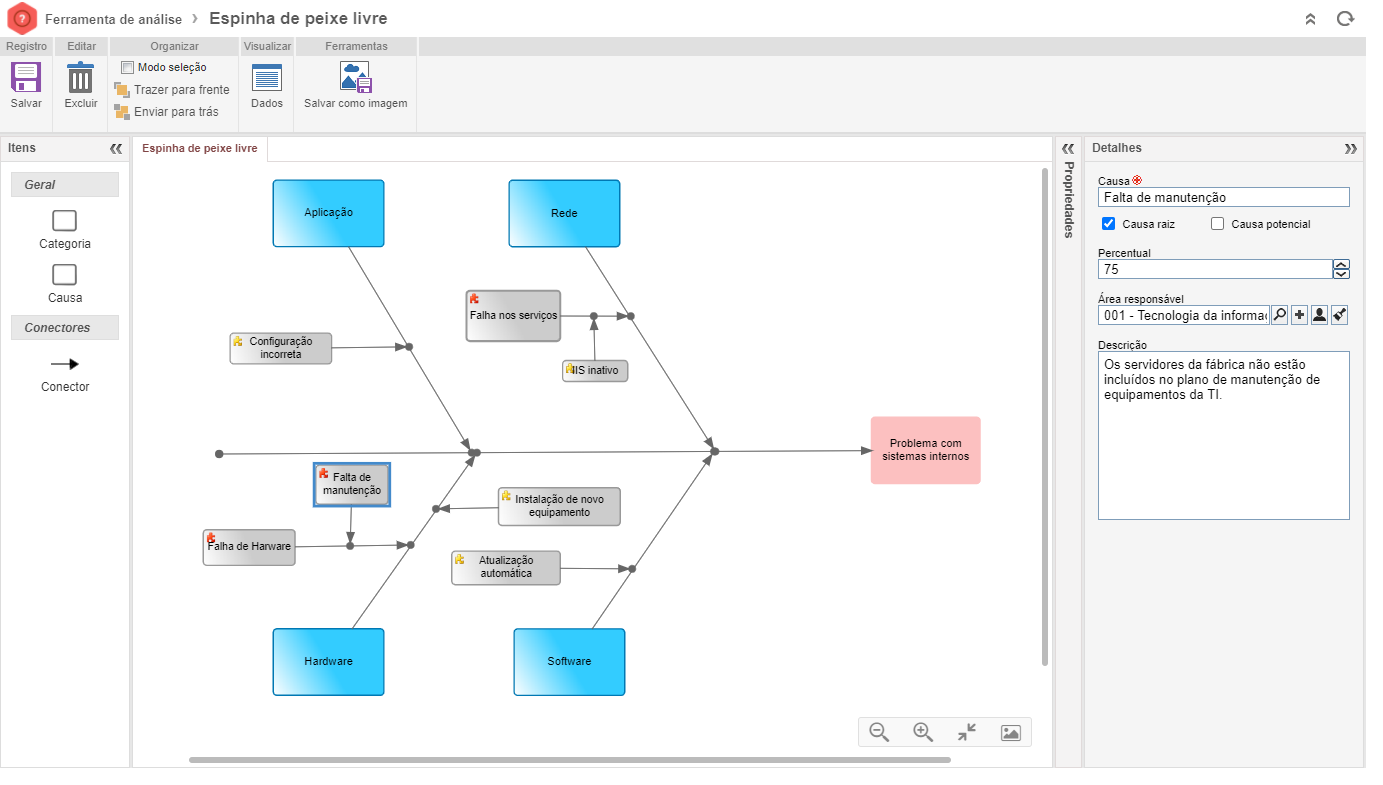The width and height of the screenshot is (1383, 785).
Task: Select the Espinha de peixe livre tab
Action: (200, 149)
